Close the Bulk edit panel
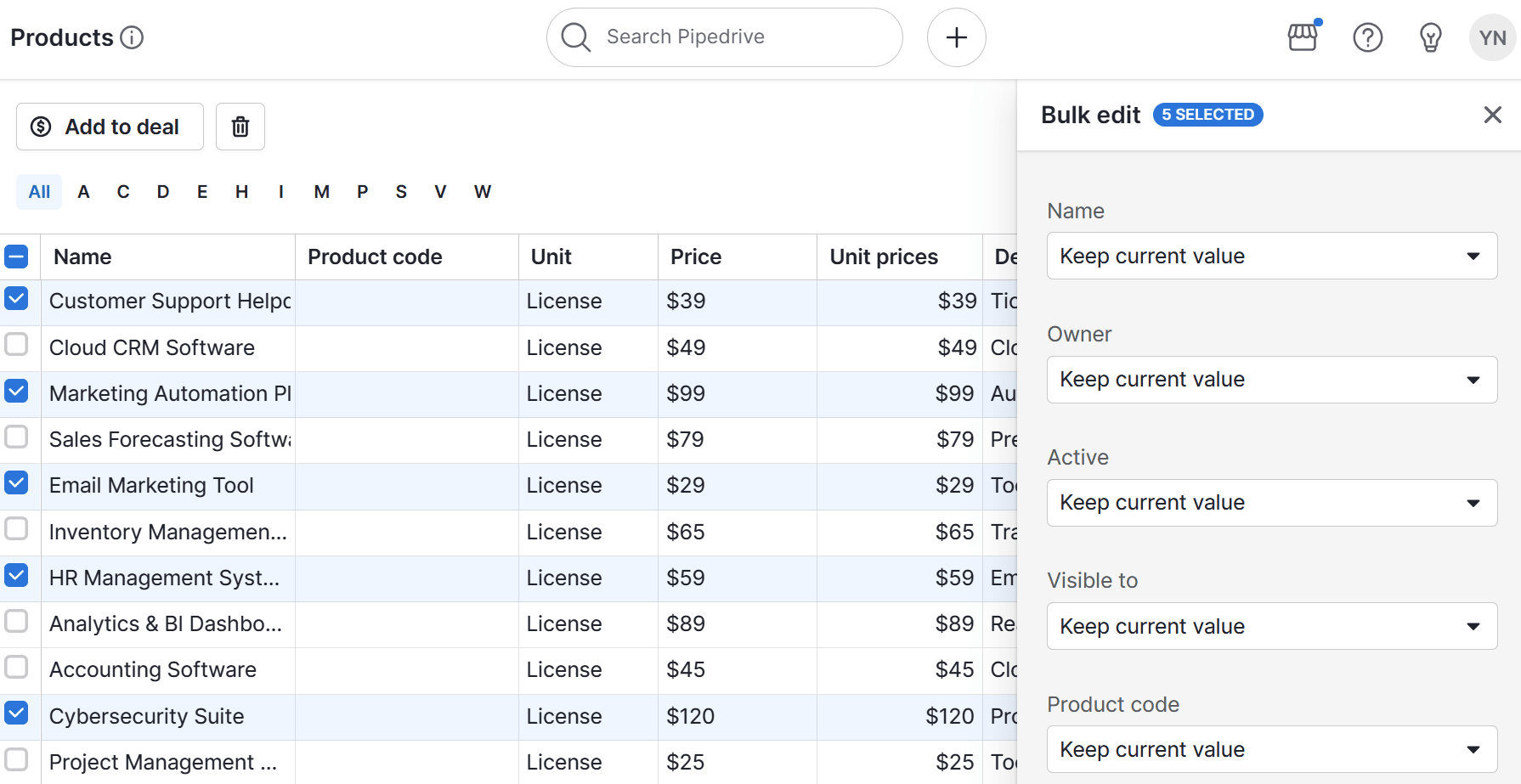Viewport: 1521px width, 784px height. (x=1493, y=115)
